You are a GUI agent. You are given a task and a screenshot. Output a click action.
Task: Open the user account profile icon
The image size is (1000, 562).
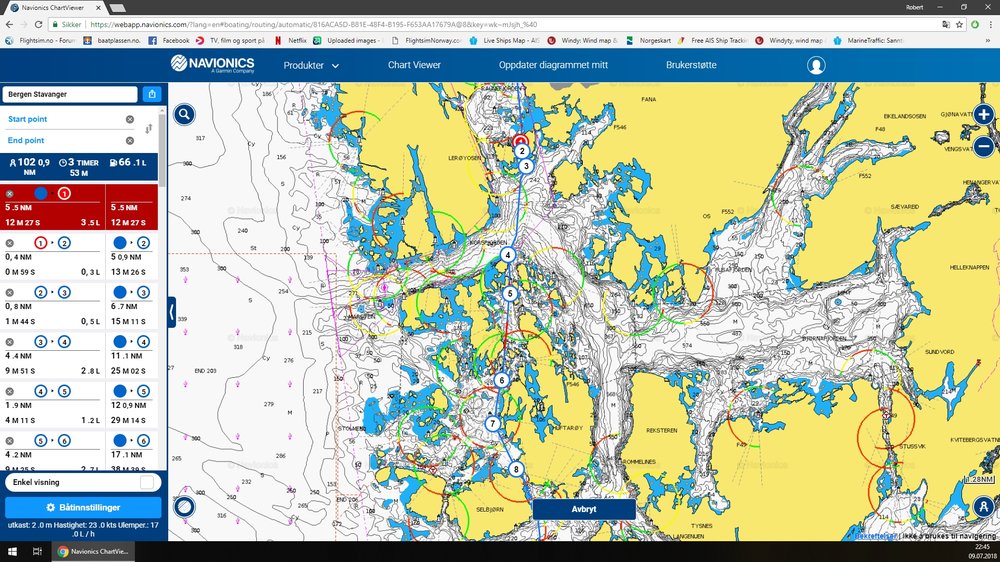click(816, 65)
